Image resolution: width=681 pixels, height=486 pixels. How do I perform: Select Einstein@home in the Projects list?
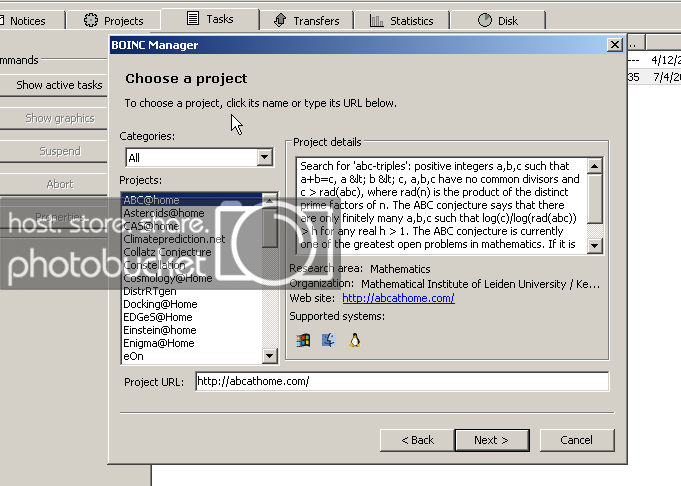pyautogui.click(x=159, y=330)
